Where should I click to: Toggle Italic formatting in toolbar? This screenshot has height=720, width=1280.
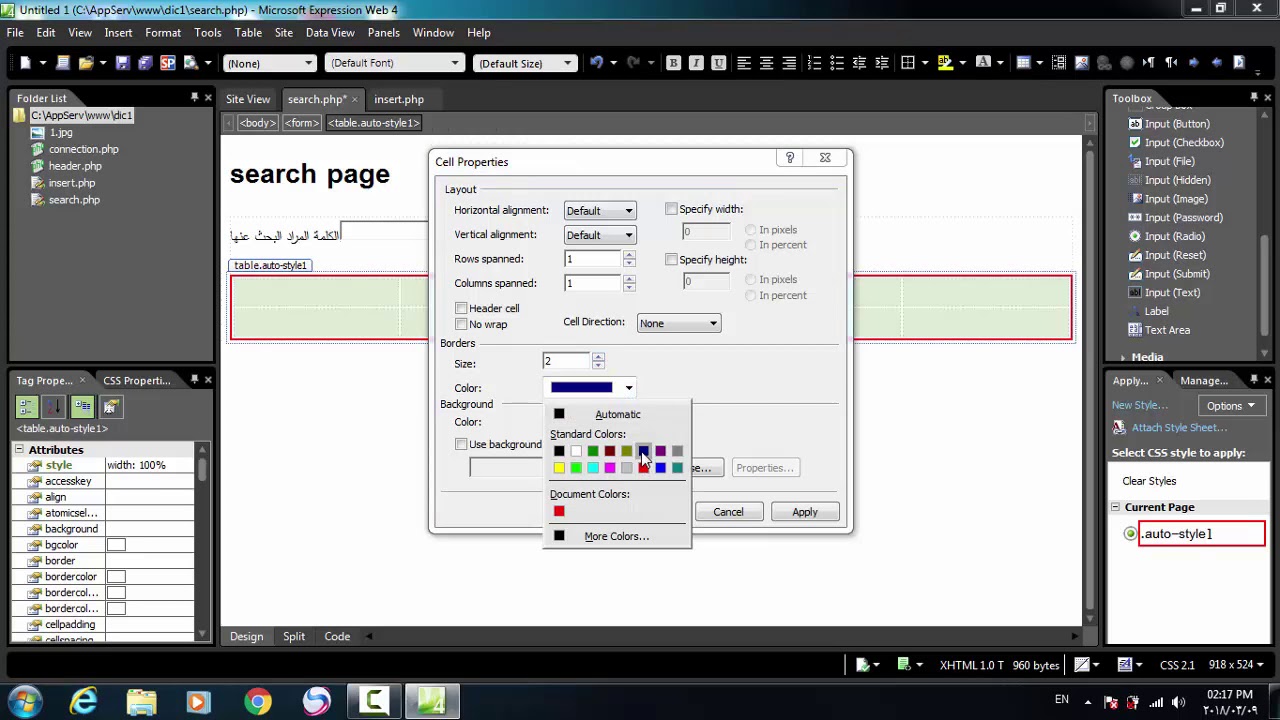696,63
